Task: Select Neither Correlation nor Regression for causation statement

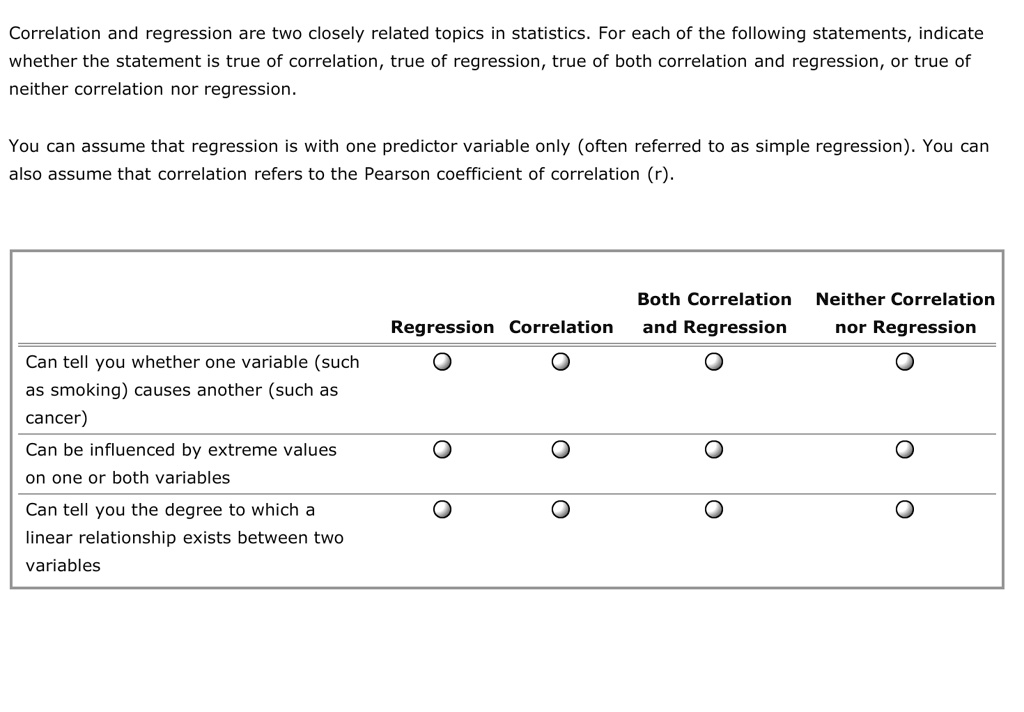Action: pyautogui.click(x=904, y=361)
